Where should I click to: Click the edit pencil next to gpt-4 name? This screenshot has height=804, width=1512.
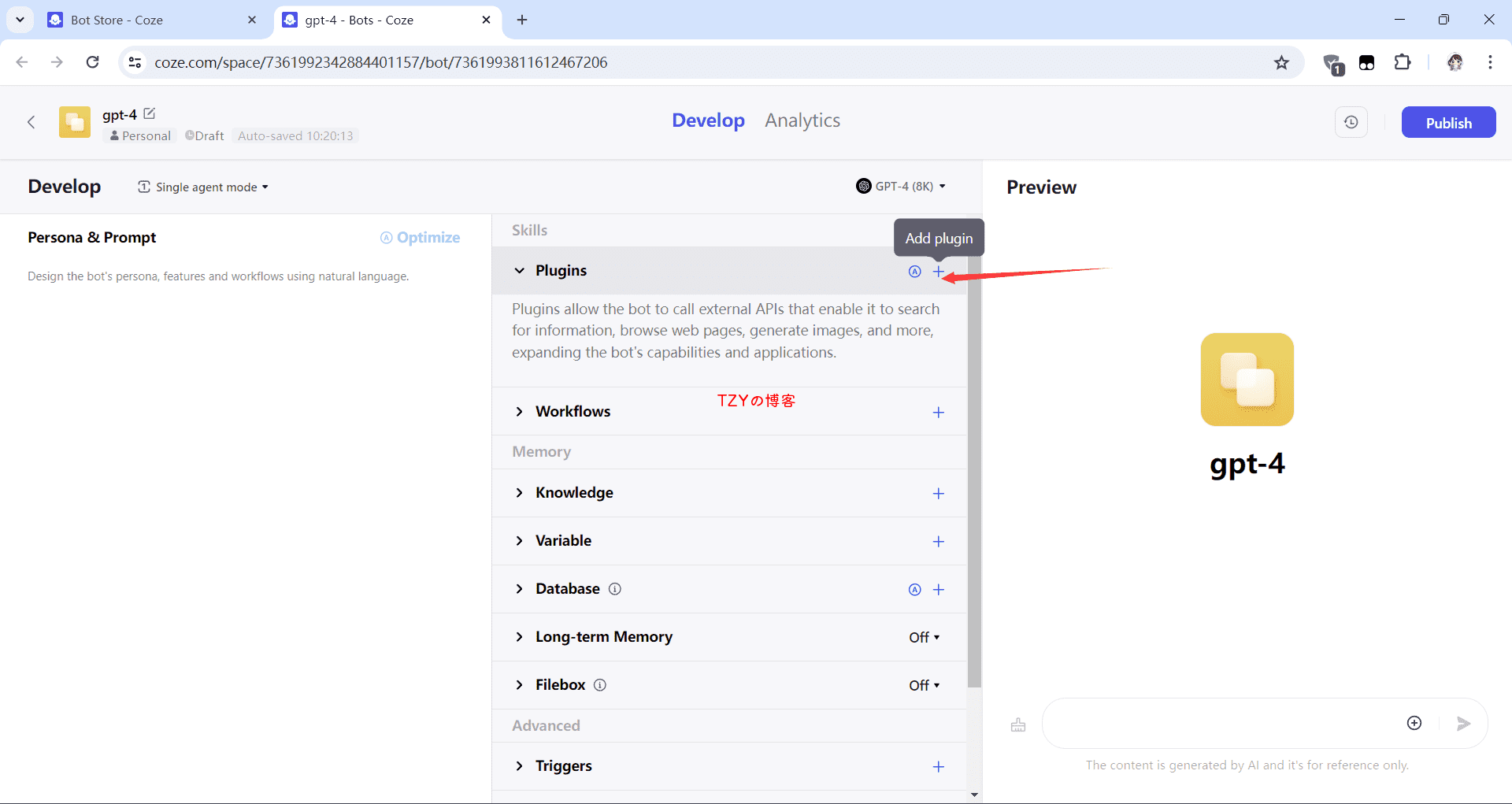tap(150, 114)
